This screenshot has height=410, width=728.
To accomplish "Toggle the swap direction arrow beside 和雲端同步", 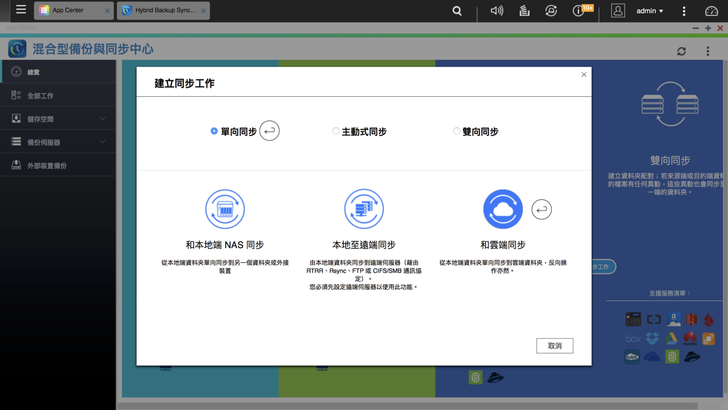I will click(x=541, y=209).
